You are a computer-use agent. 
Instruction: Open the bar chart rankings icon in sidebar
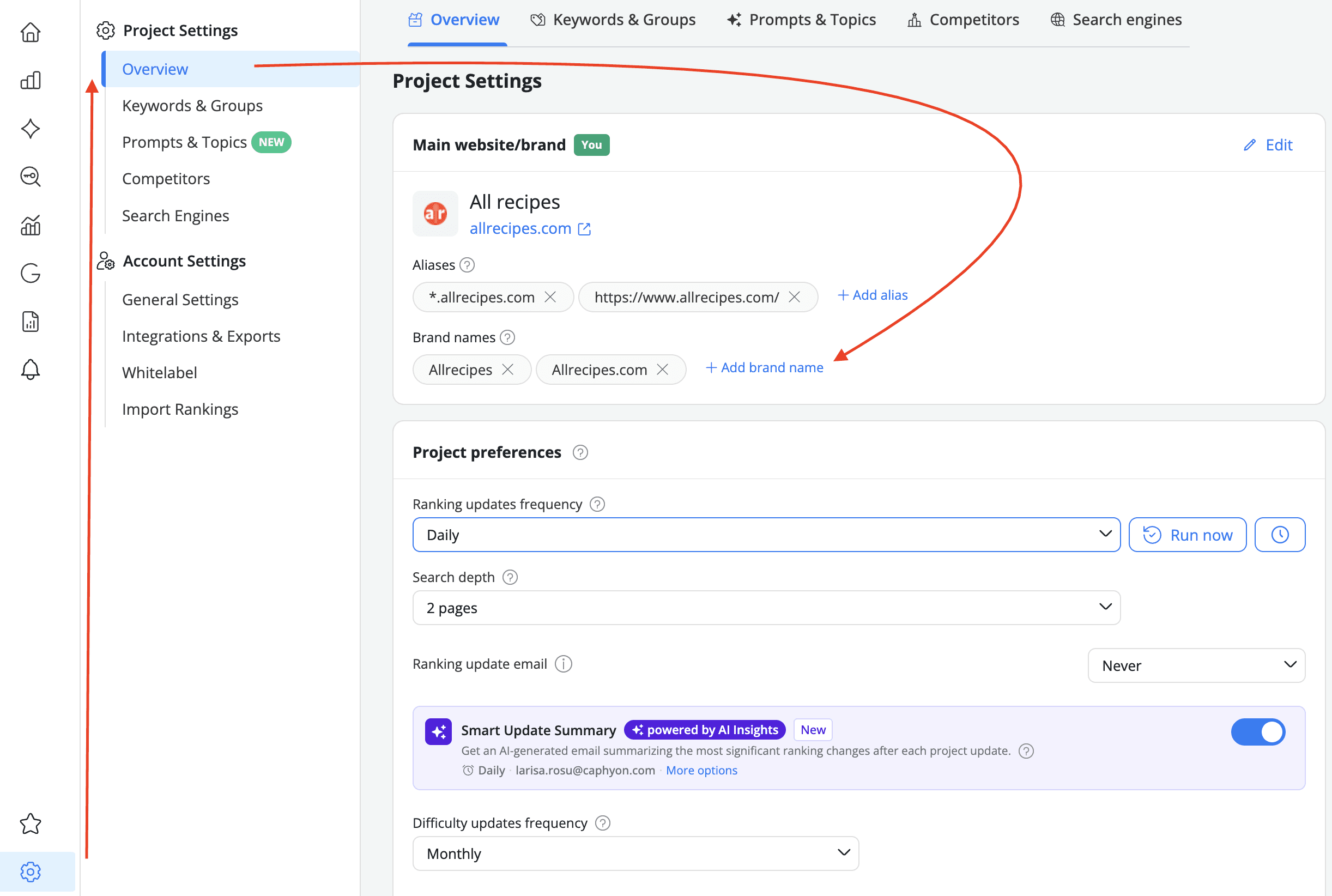pyautogui.click(x=31, y=80)
